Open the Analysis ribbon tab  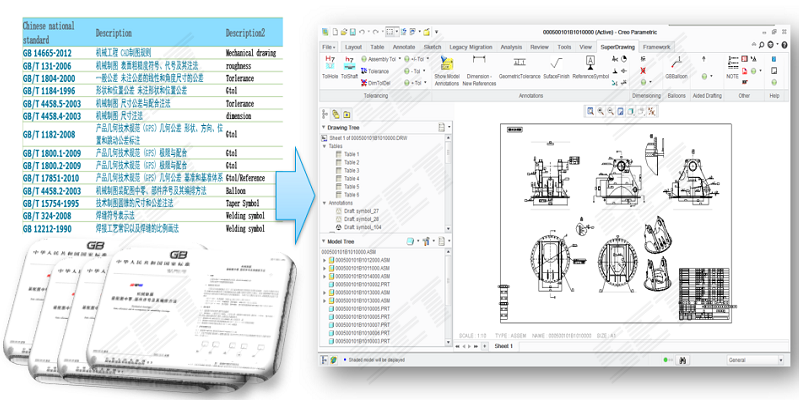coord(511,47)
